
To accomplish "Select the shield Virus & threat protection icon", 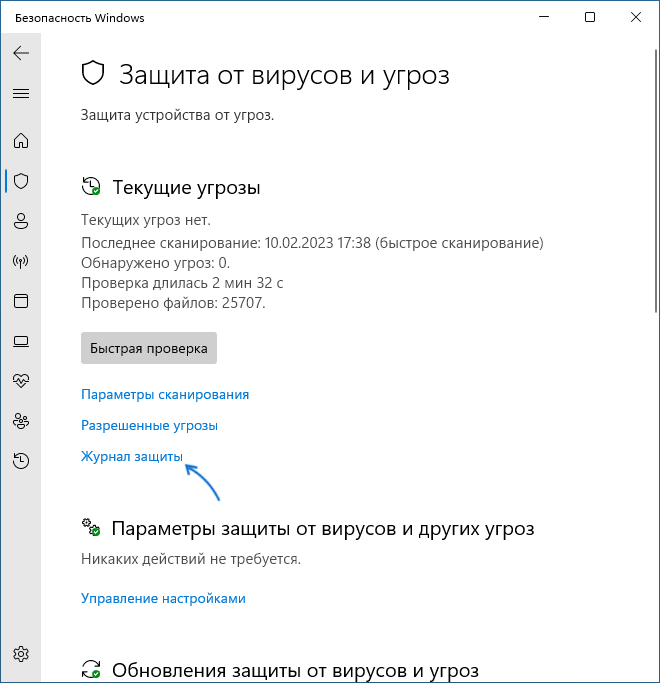I will tap(21, 181).
